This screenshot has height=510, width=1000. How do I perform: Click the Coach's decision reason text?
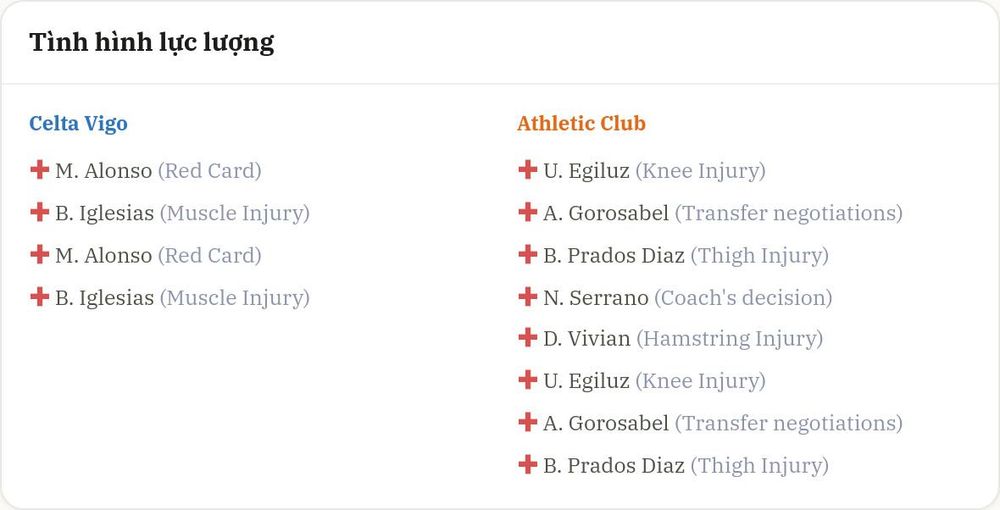744,298
